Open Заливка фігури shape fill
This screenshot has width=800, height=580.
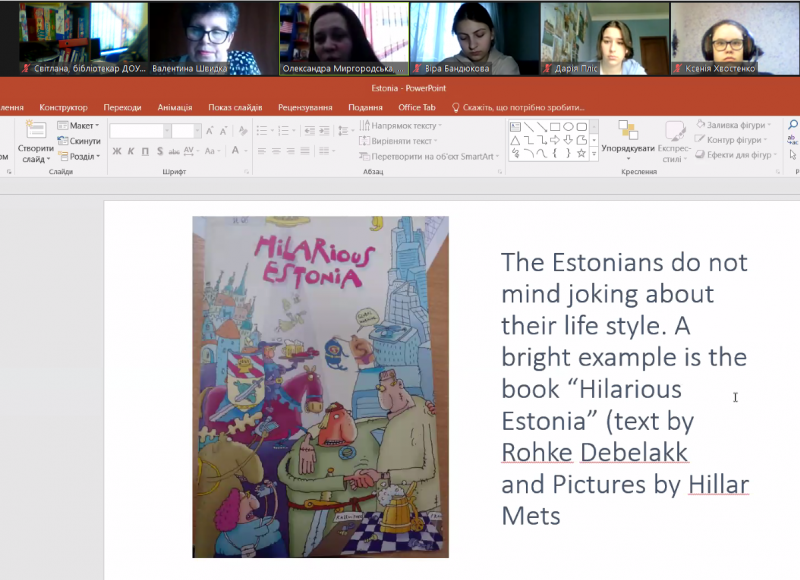point(734,124)
